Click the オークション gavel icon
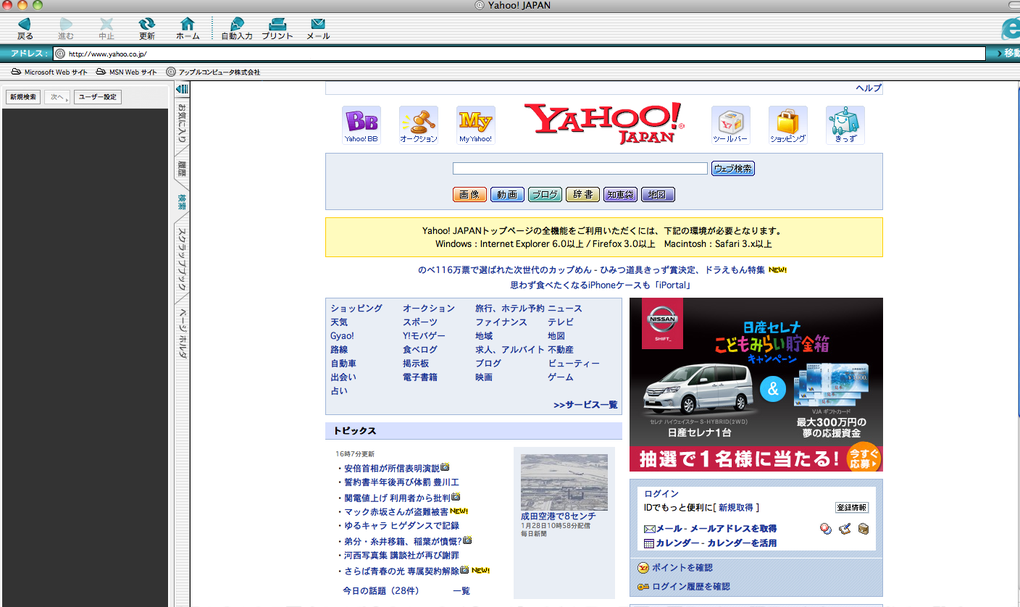Screen dimensions: 1020x607 click(x=418, y=125)
